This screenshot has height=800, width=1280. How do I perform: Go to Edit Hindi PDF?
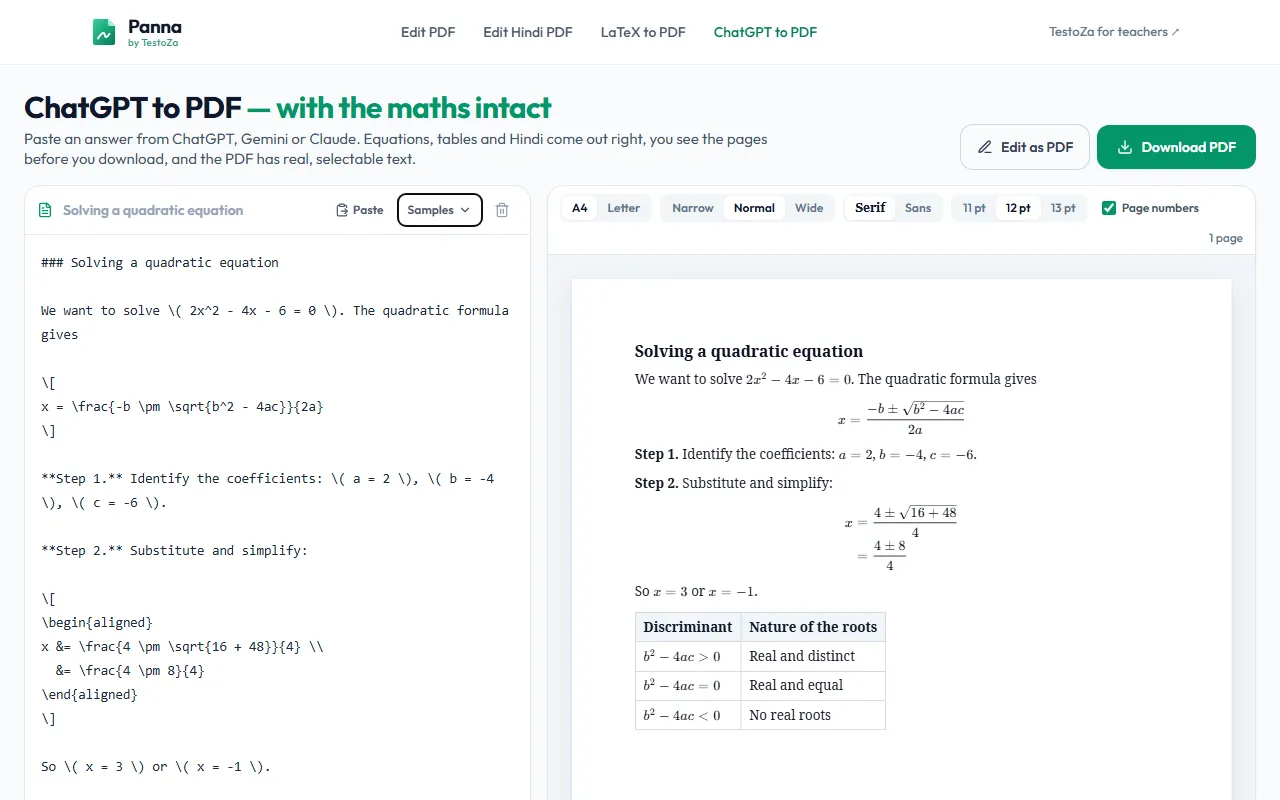pyautogui.click(x=528, y=32)
